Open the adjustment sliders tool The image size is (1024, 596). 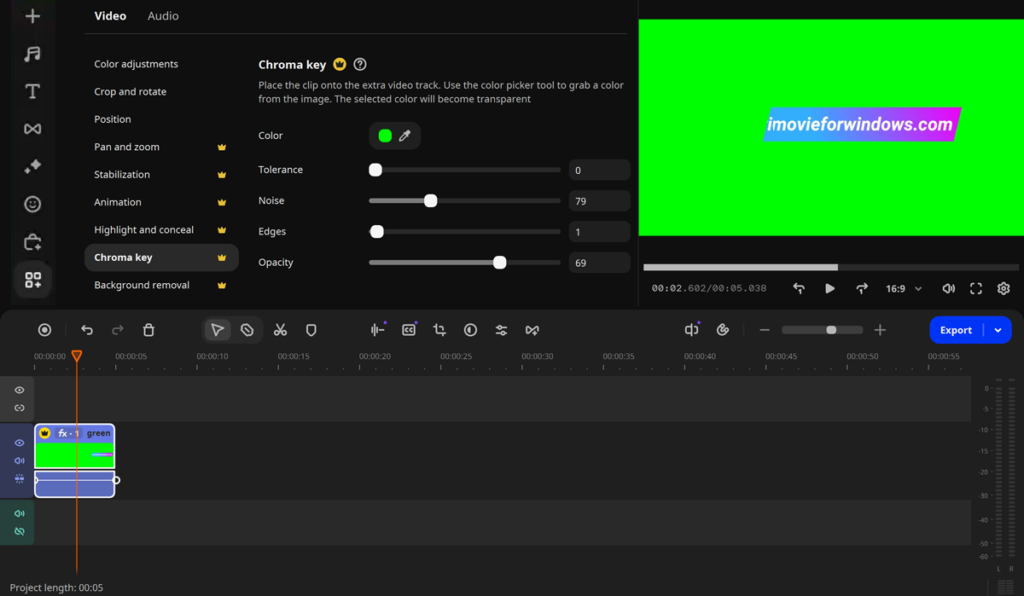[500, 329]
